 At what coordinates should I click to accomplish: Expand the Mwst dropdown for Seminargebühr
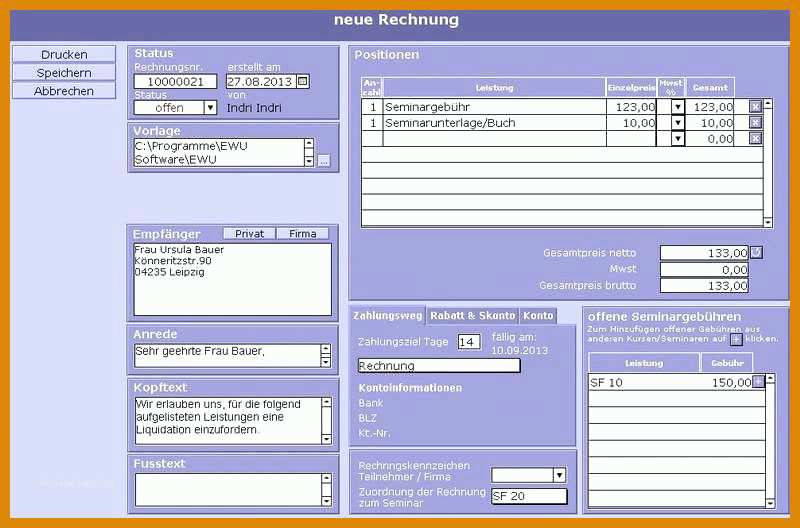coord(678,107)
